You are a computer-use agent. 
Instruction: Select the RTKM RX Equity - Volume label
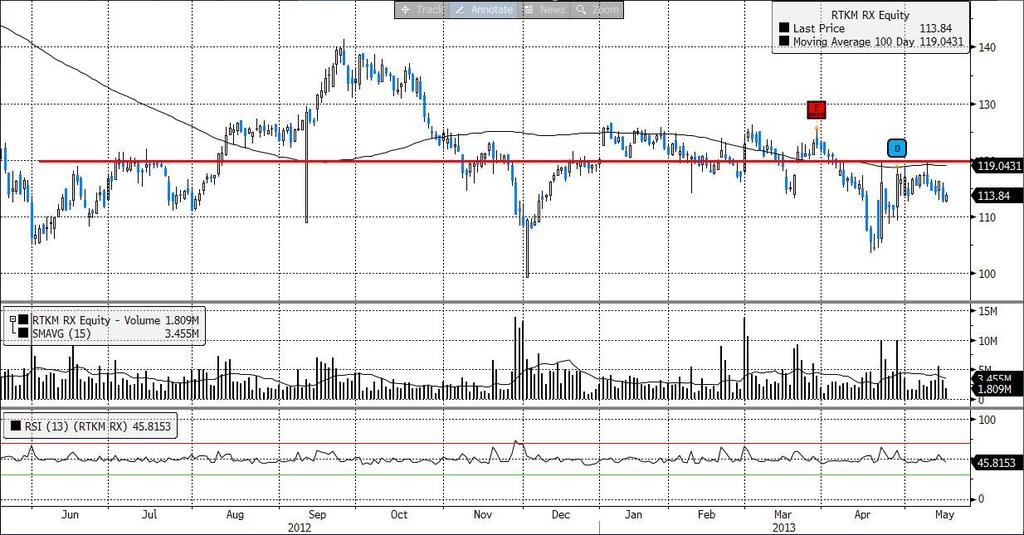coord(96,320)
